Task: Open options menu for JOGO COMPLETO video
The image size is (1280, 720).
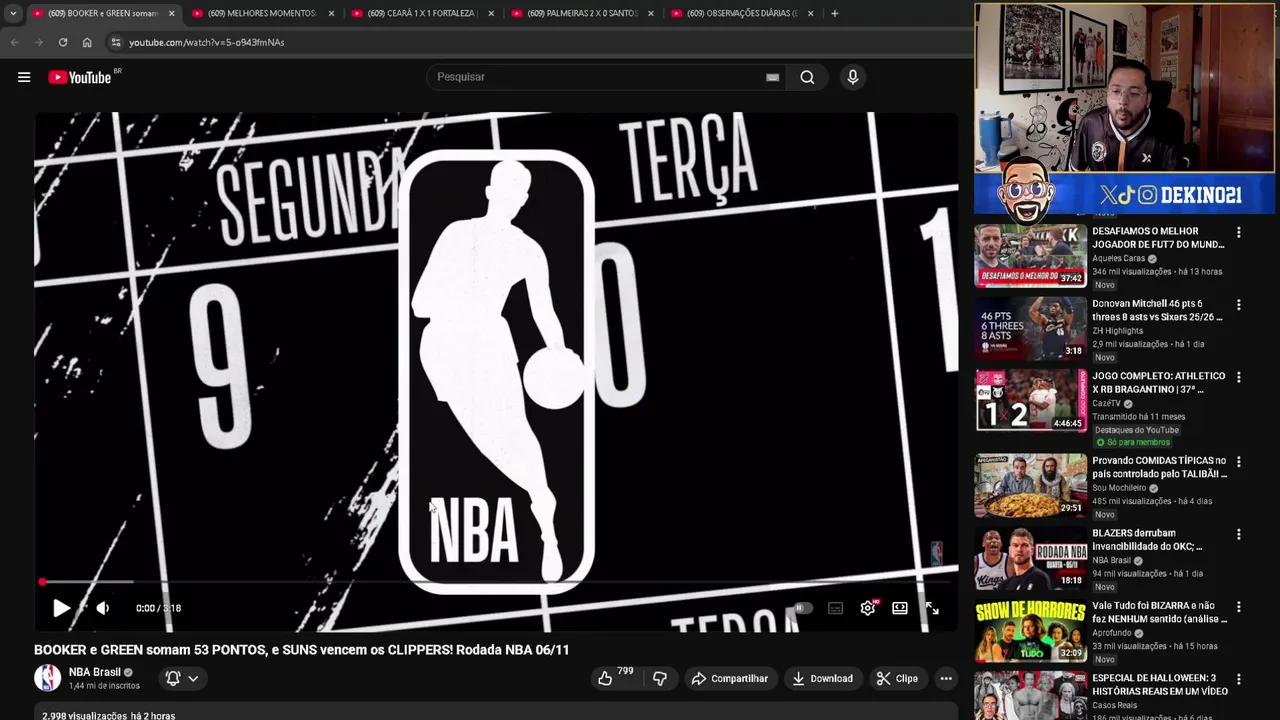Action: 1238,377
